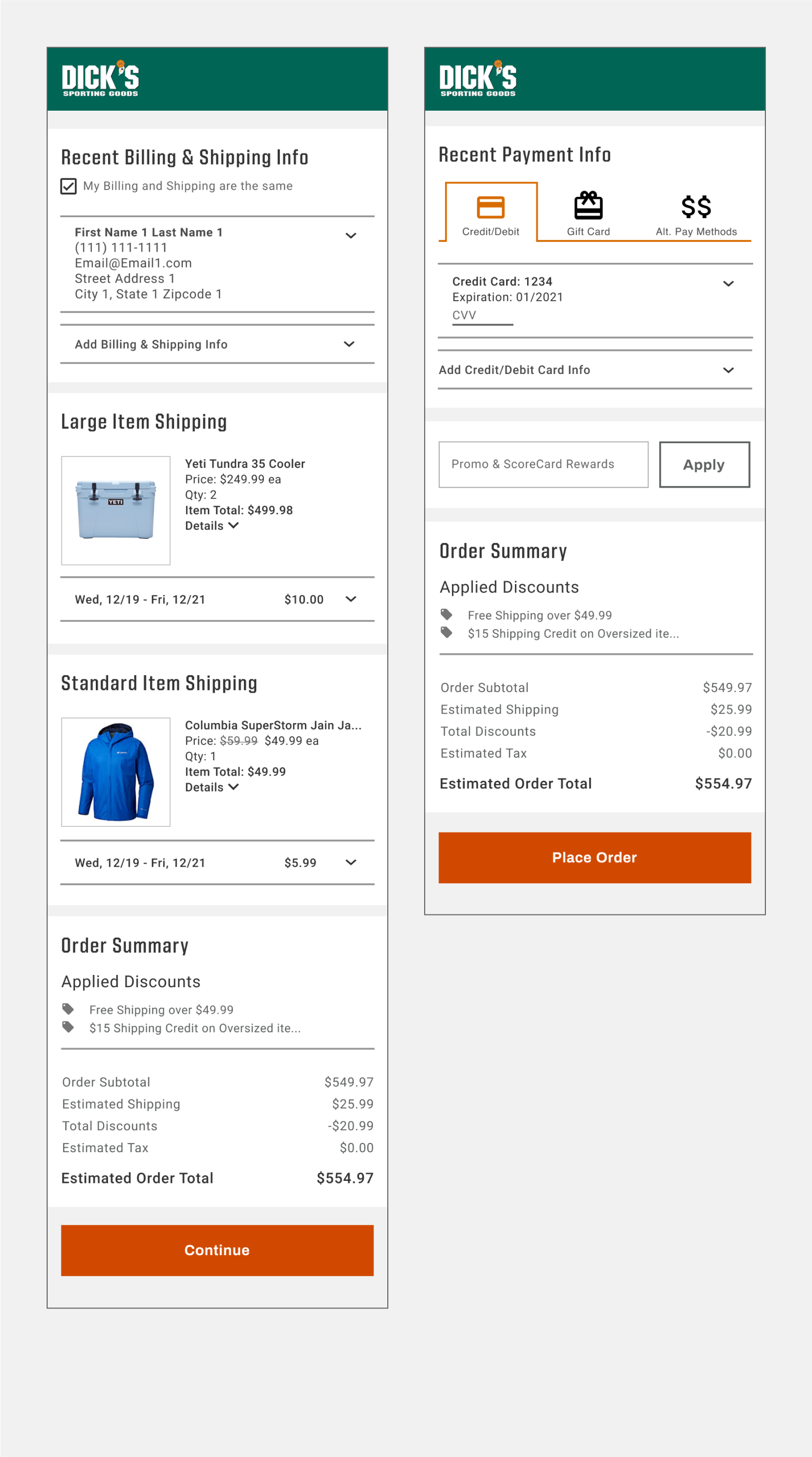Click the Promo & ScoreCard Rewards field
Image resolution: width=812 pixels, height=1457 pixels.
pos(544,464)
